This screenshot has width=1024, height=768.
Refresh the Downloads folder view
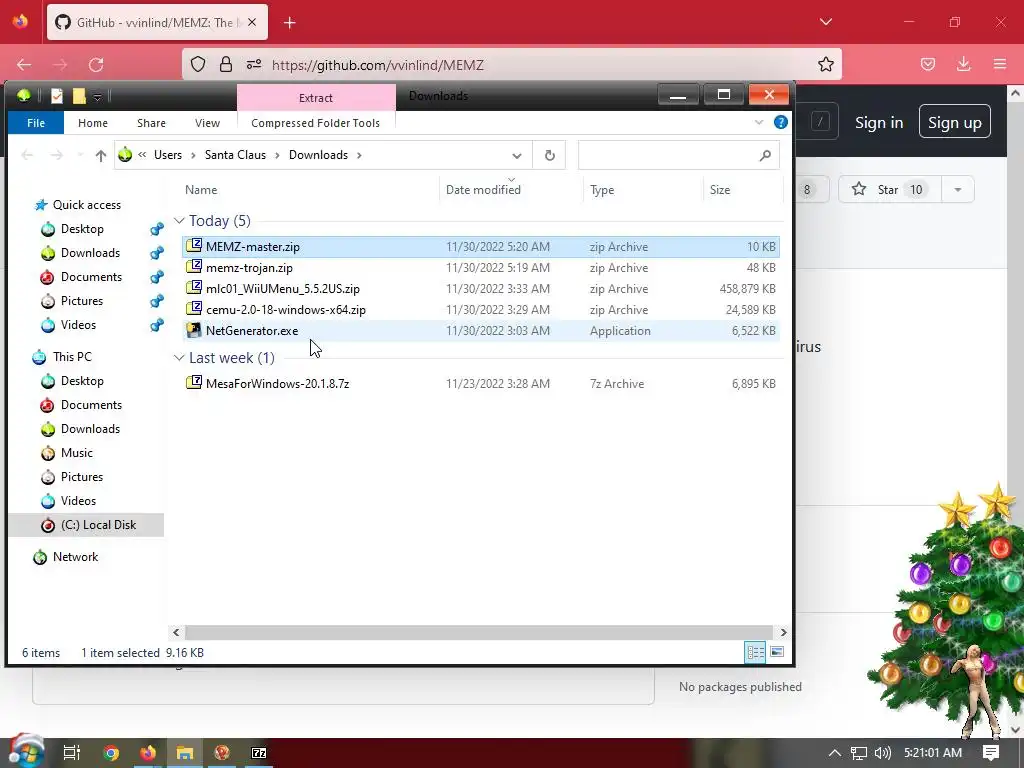coord(550,155)
